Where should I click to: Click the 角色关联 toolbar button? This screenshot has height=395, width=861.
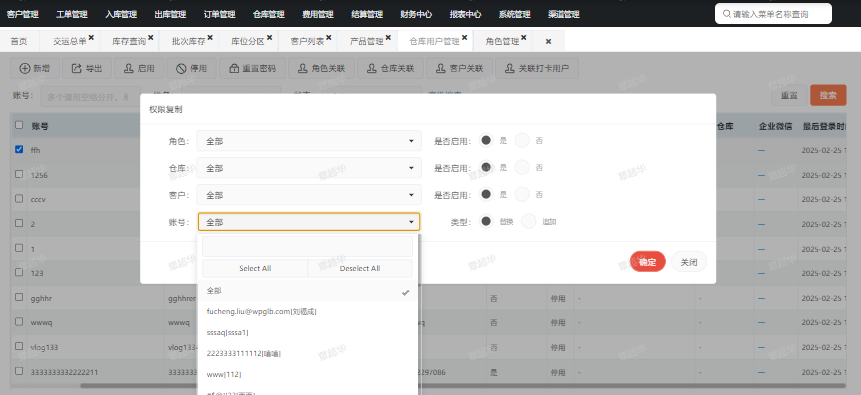[321, 69]
